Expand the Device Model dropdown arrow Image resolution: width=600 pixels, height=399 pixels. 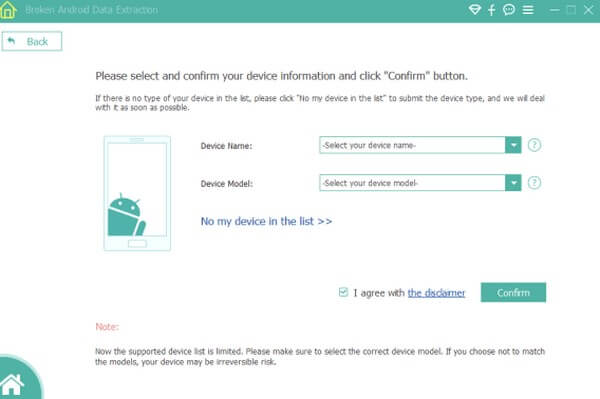(x=513, y=183)
